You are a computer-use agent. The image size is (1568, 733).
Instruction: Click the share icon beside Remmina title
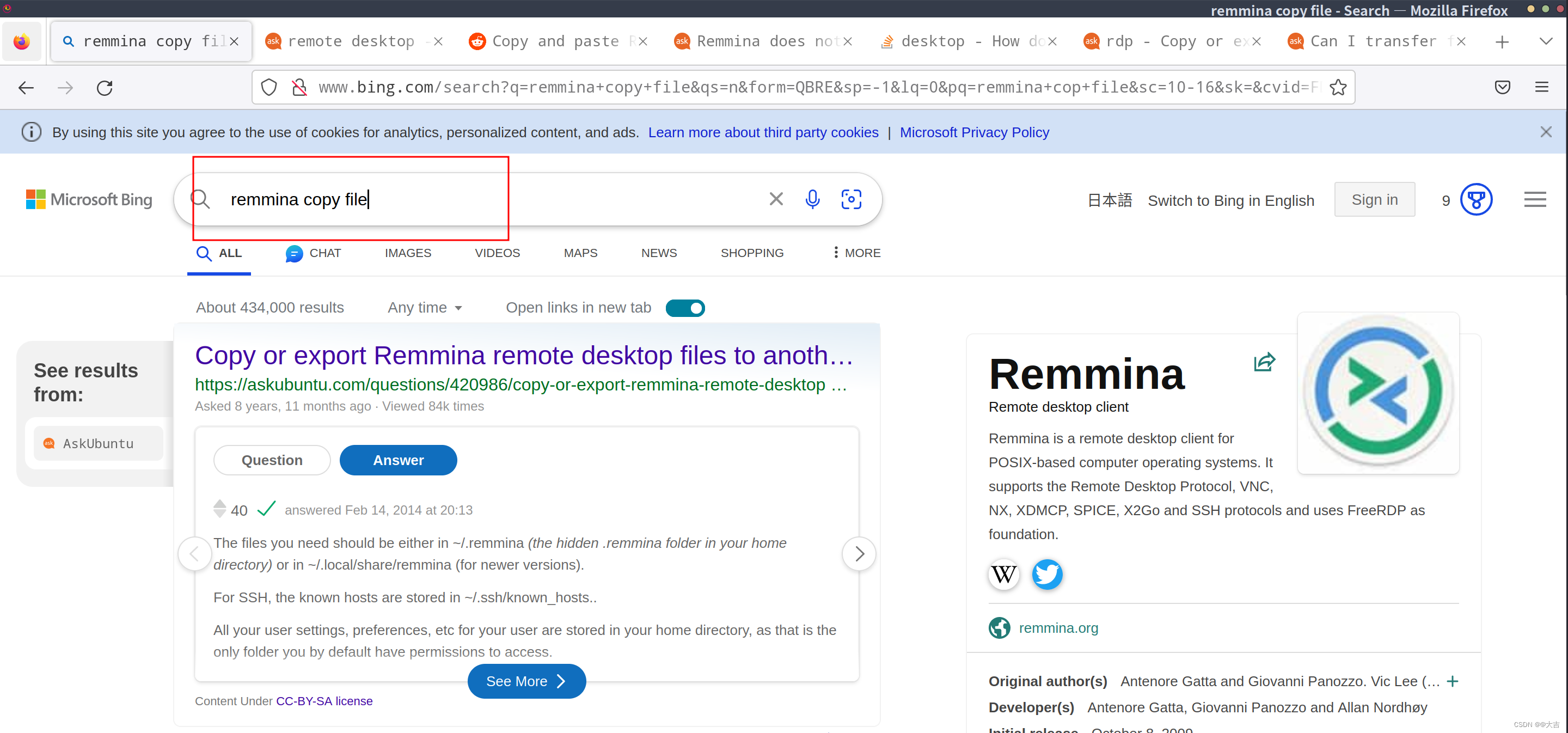pyautogui.click(x=1264, y=362)
